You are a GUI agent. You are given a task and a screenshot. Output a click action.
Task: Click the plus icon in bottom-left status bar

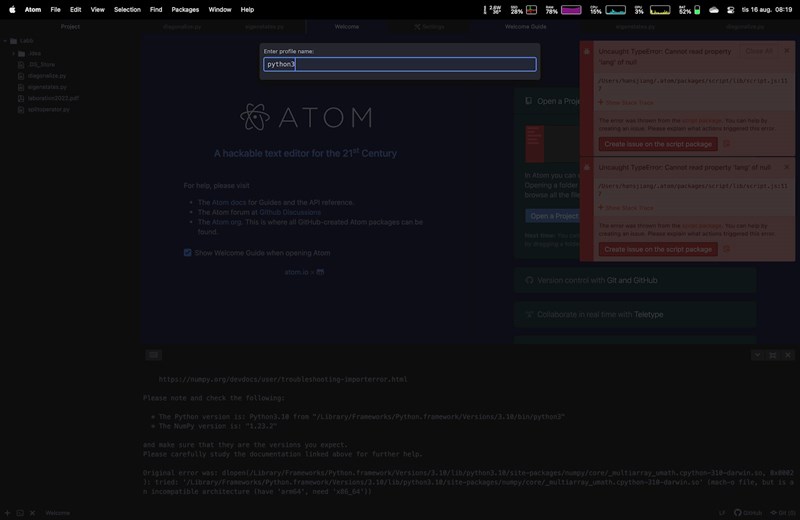coord(7,512)
